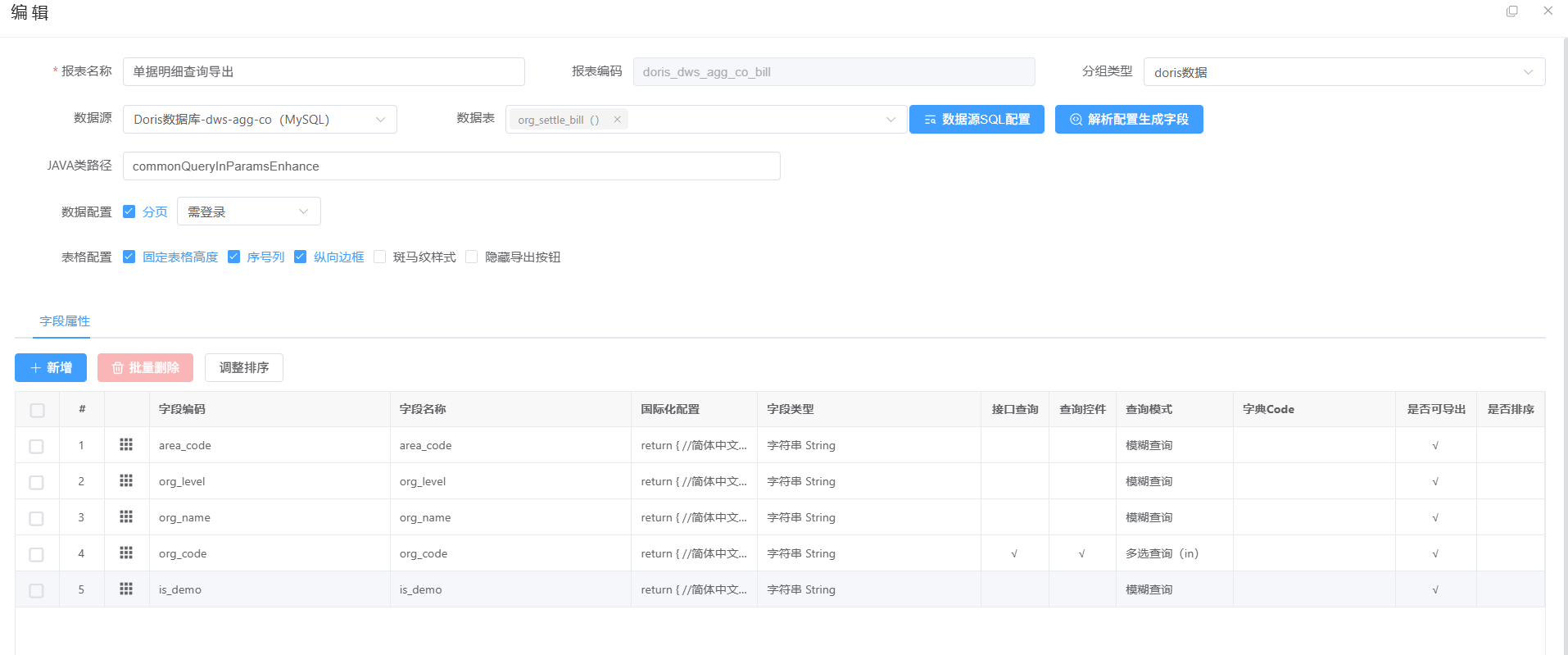Click the 新增 button to add a field
This screenshot has height=655, width=1568.
coord(51,368)
